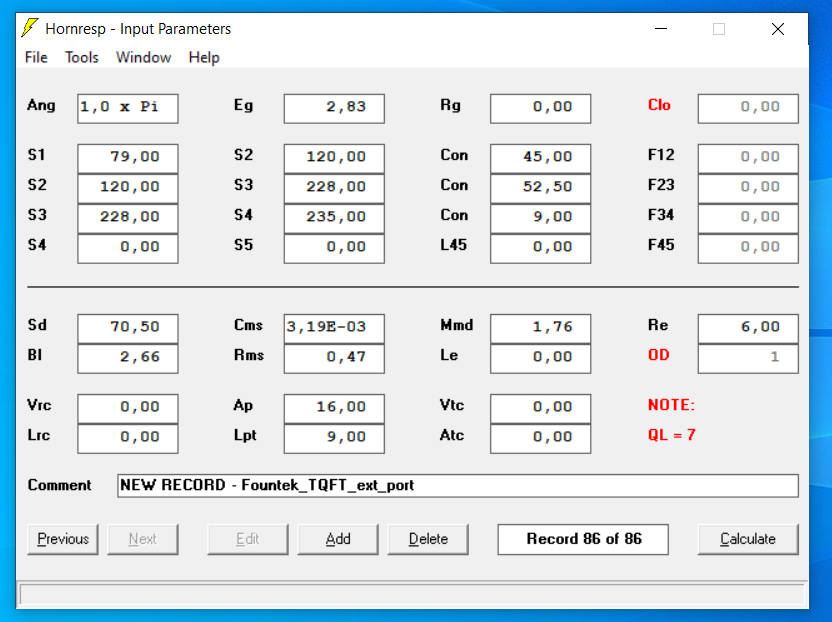832x622 pixels.
Task: Click the red NOTE: label
Action: point(671,405)
